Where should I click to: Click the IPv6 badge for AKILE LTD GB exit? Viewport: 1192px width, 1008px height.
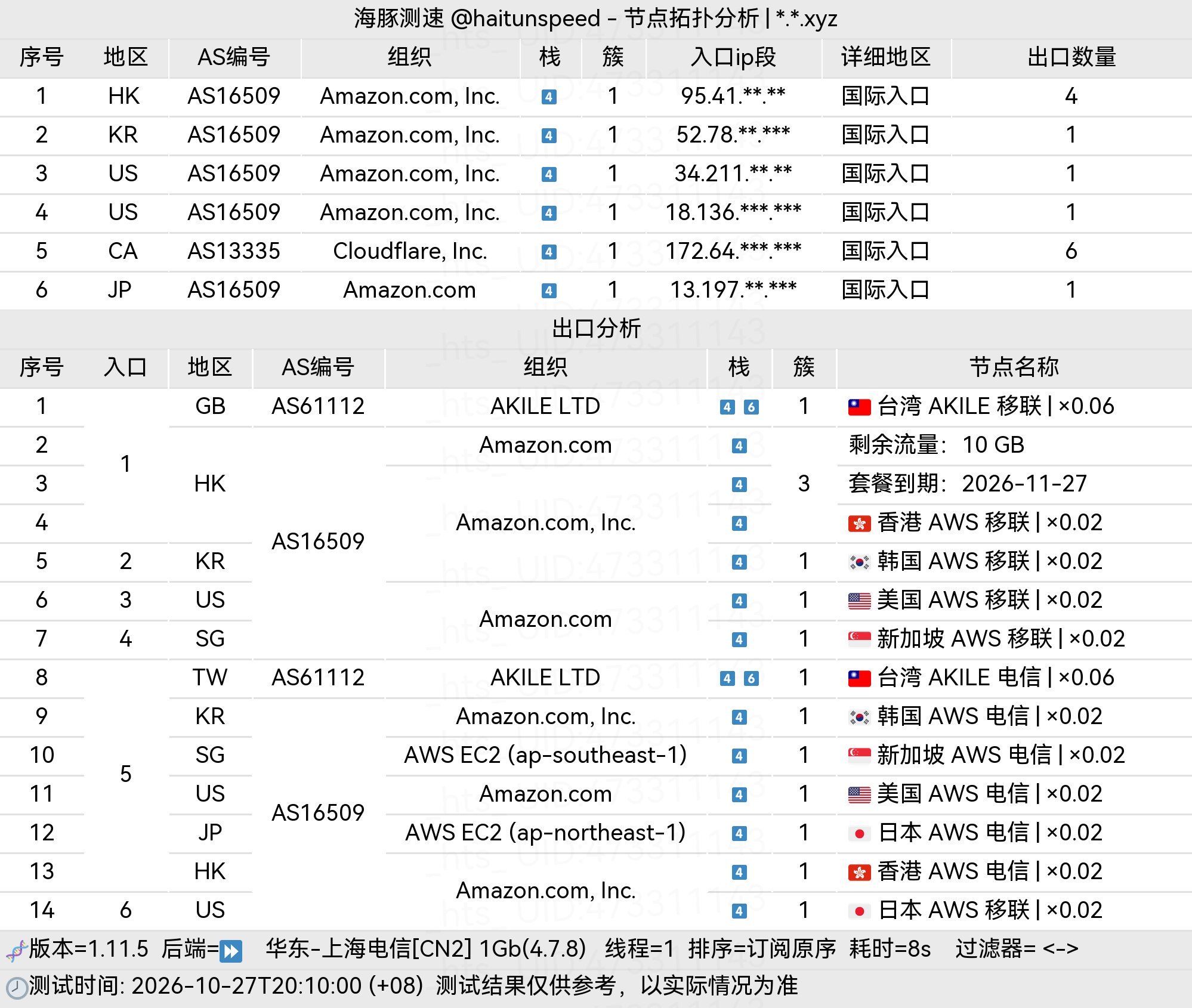(751, 407)
